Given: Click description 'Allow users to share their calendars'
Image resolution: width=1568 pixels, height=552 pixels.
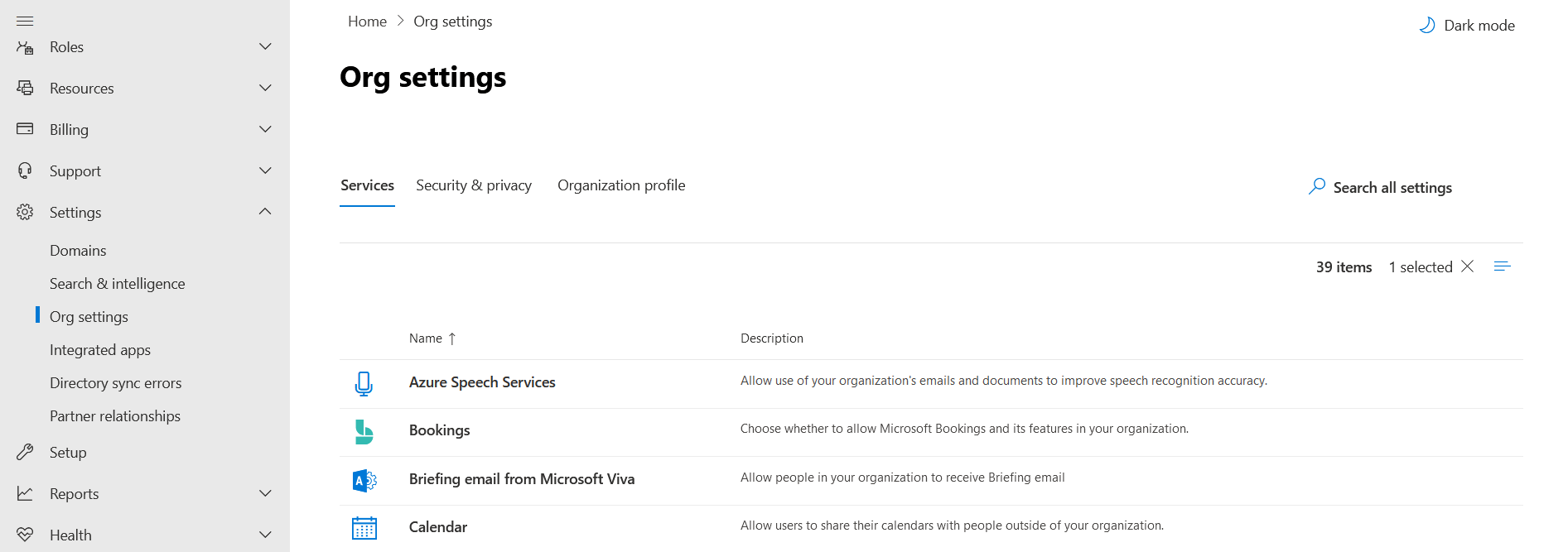Looking at the screenshot, I should pos(952,526).
